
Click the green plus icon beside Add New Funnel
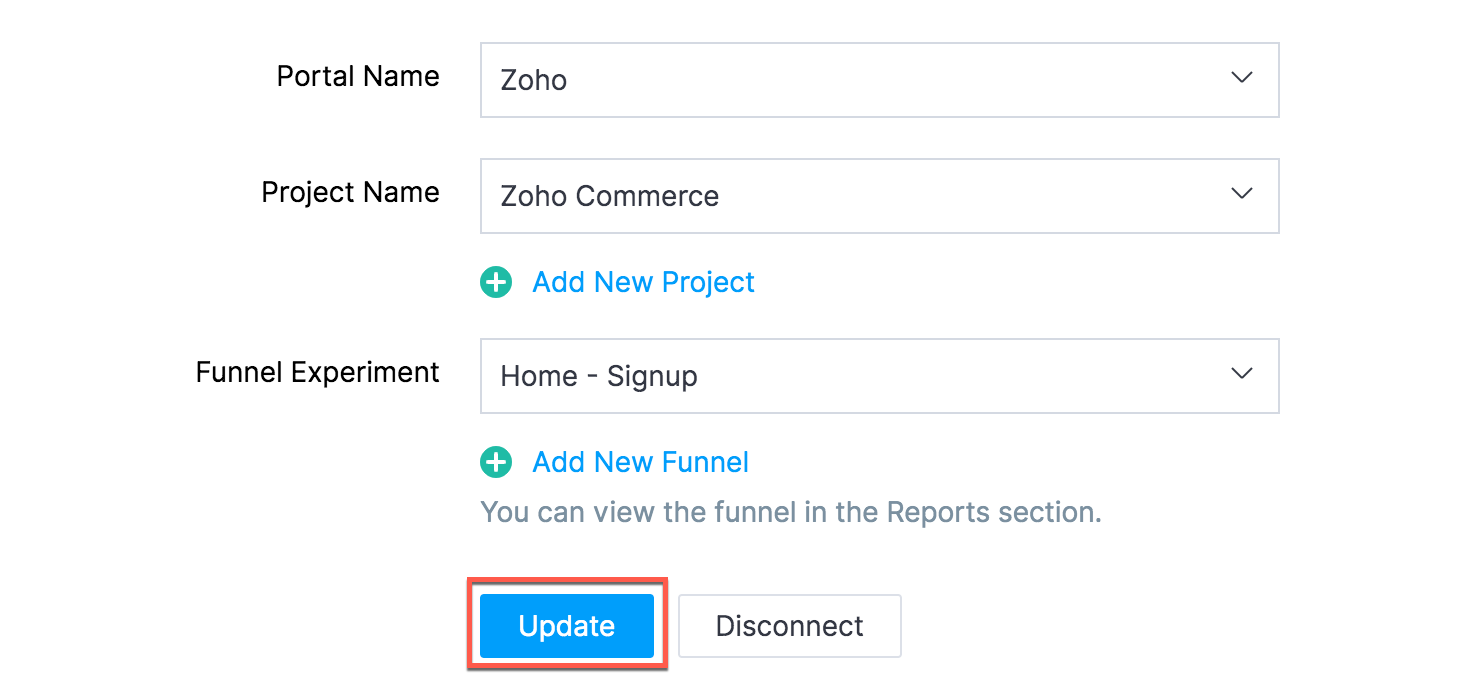496,463
